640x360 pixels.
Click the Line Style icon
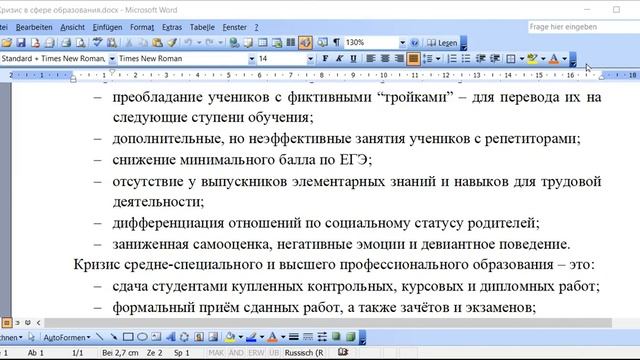coord(293,337)
